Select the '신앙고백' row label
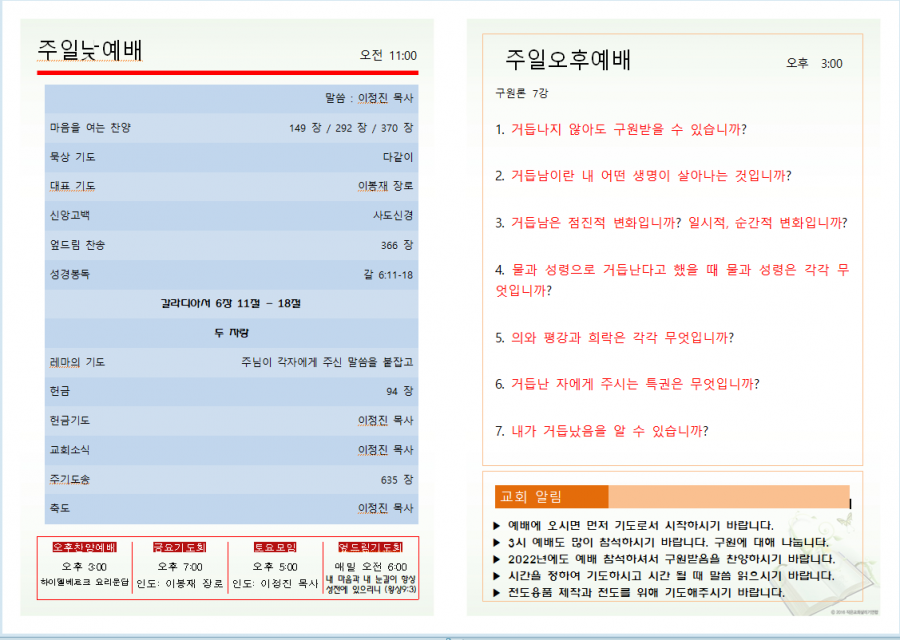Screen dimensions: 900x640 pos(69,215)
